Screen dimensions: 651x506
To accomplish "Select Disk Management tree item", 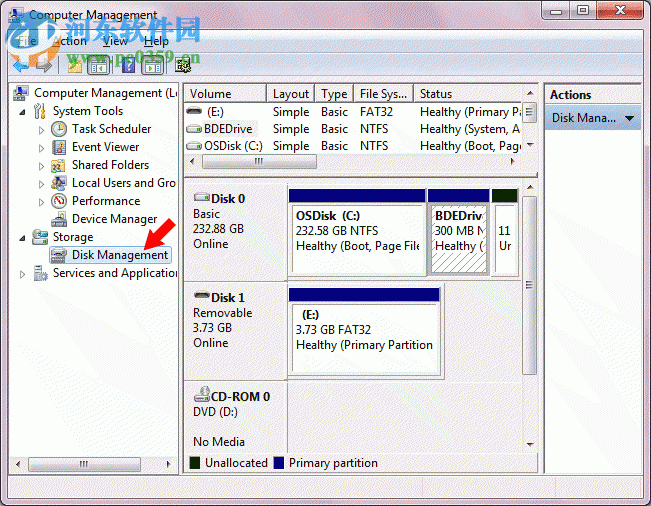I will click(x=110, y=255).
